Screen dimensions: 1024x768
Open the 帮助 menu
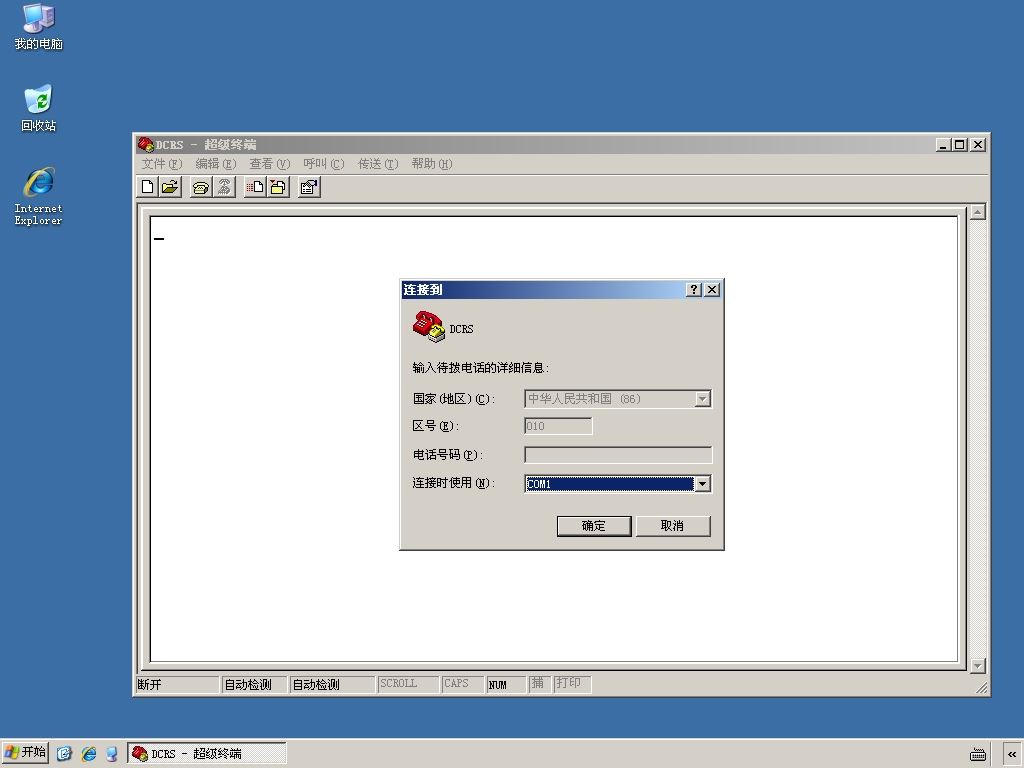tap(431, 164)
